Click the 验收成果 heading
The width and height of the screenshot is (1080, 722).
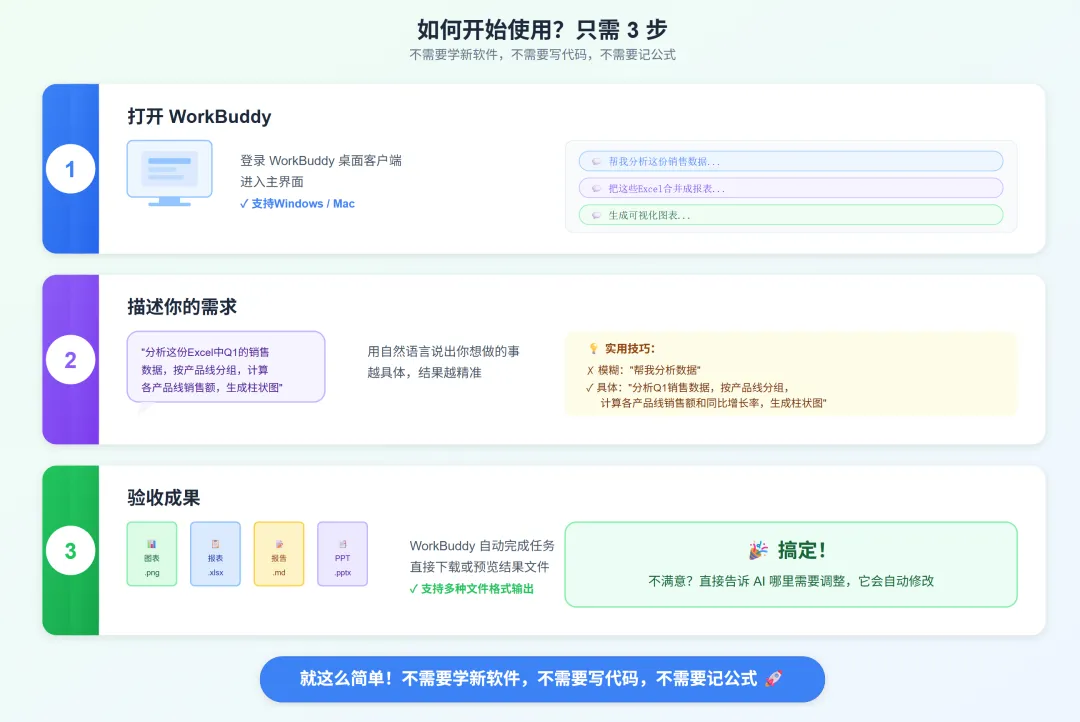(x=164, y=497)
